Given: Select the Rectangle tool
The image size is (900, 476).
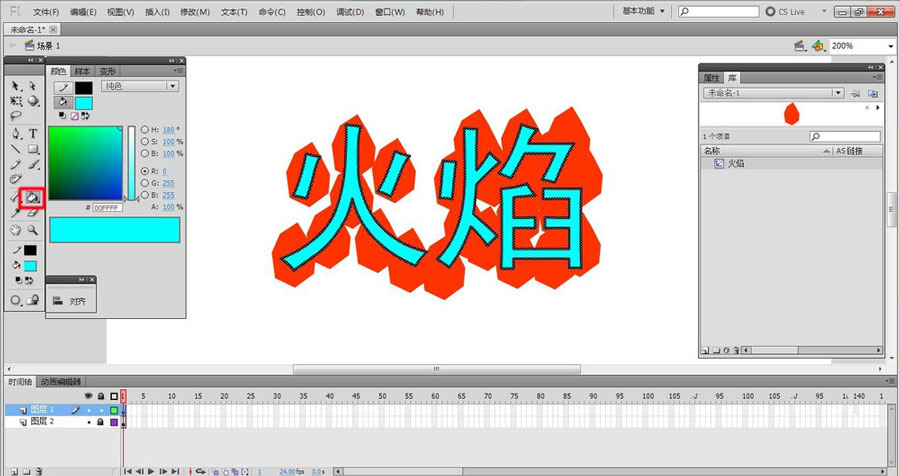Looking at the screenshot, I should (33, 149).
